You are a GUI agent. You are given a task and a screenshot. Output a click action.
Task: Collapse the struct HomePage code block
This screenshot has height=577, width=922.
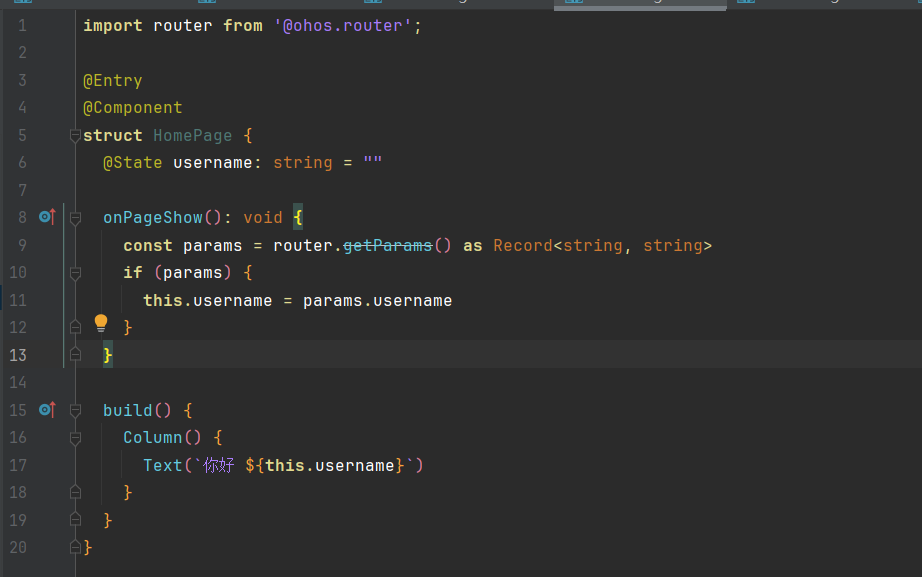pyautogui.click(x=75, y=136)
